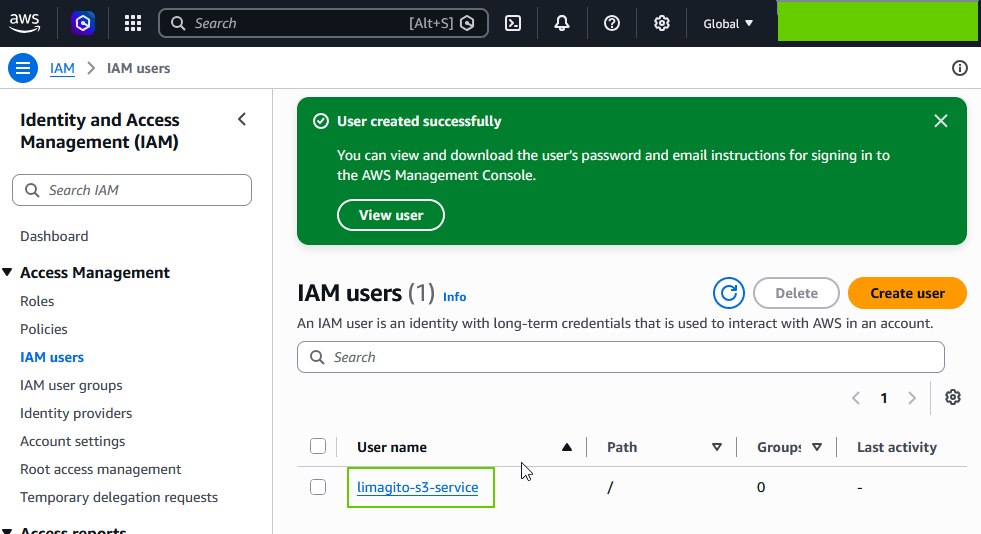Click the Search IAM field
981x534 pixels.
click(132, 190)
